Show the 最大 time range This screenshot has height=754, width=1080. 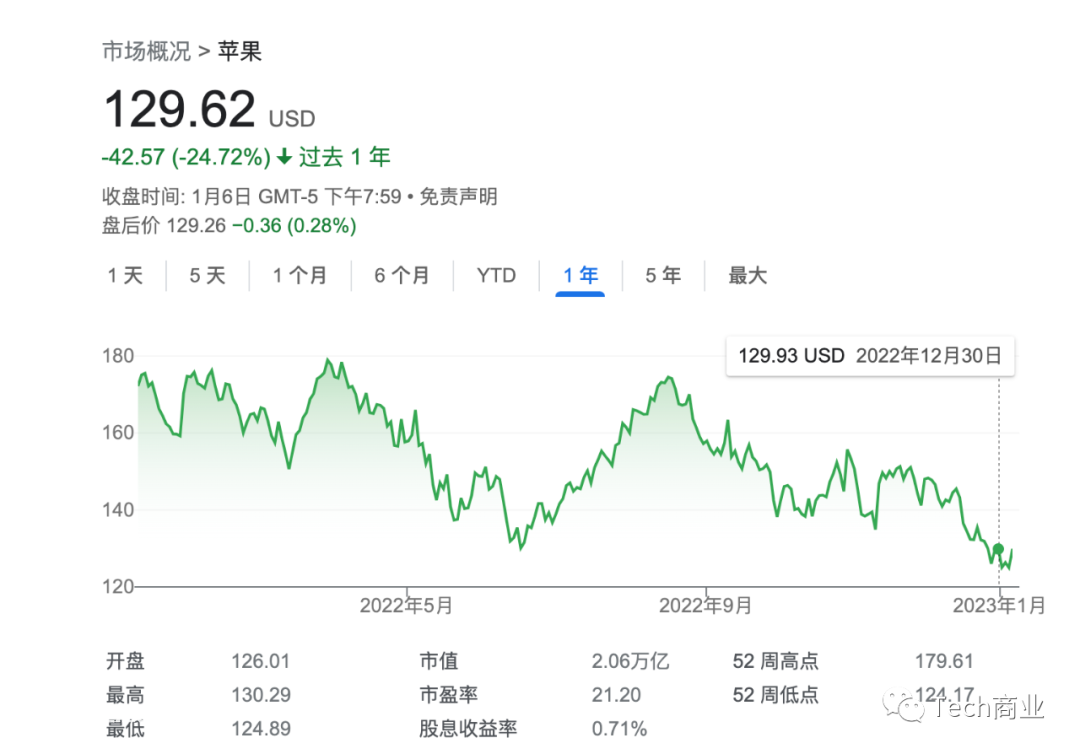click(748, 275)
